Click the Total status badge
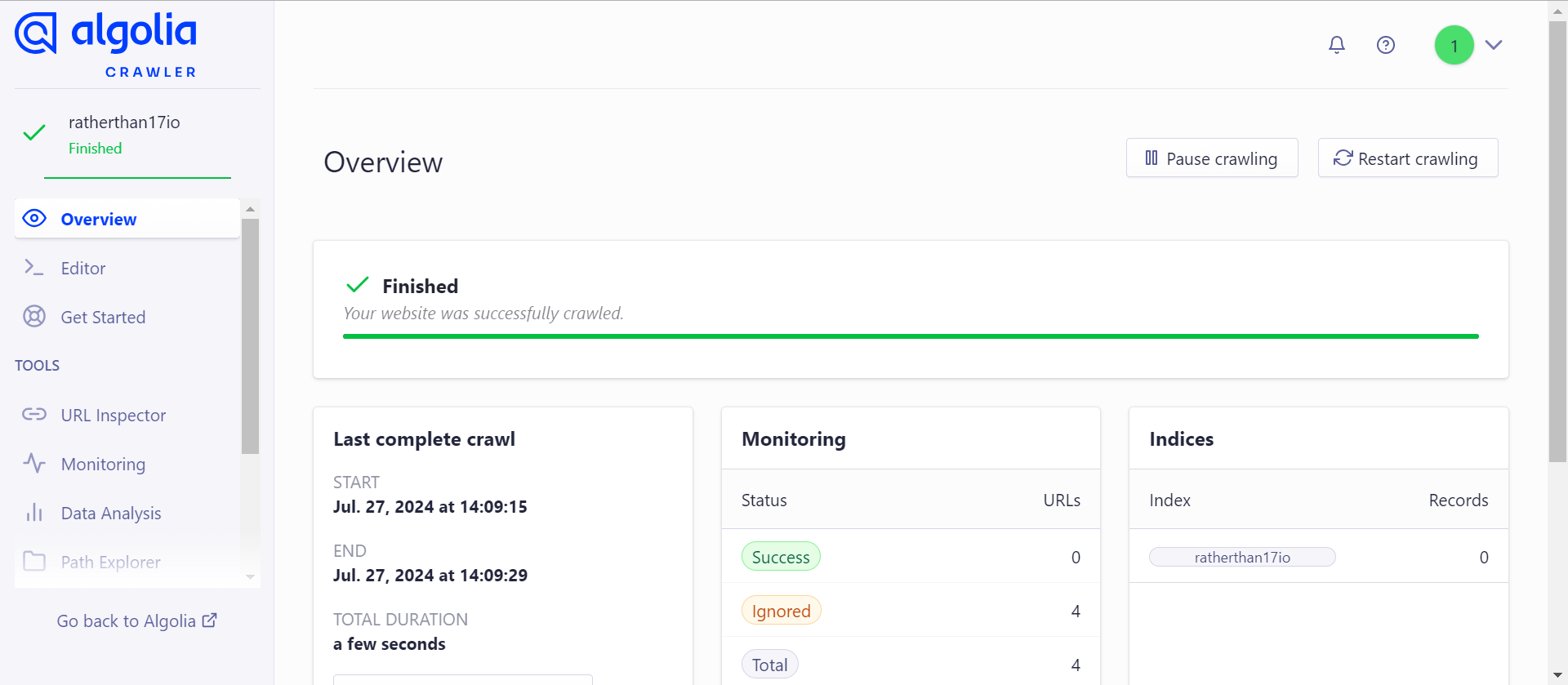The image size is (1568, 685). (x=770, y=665)
